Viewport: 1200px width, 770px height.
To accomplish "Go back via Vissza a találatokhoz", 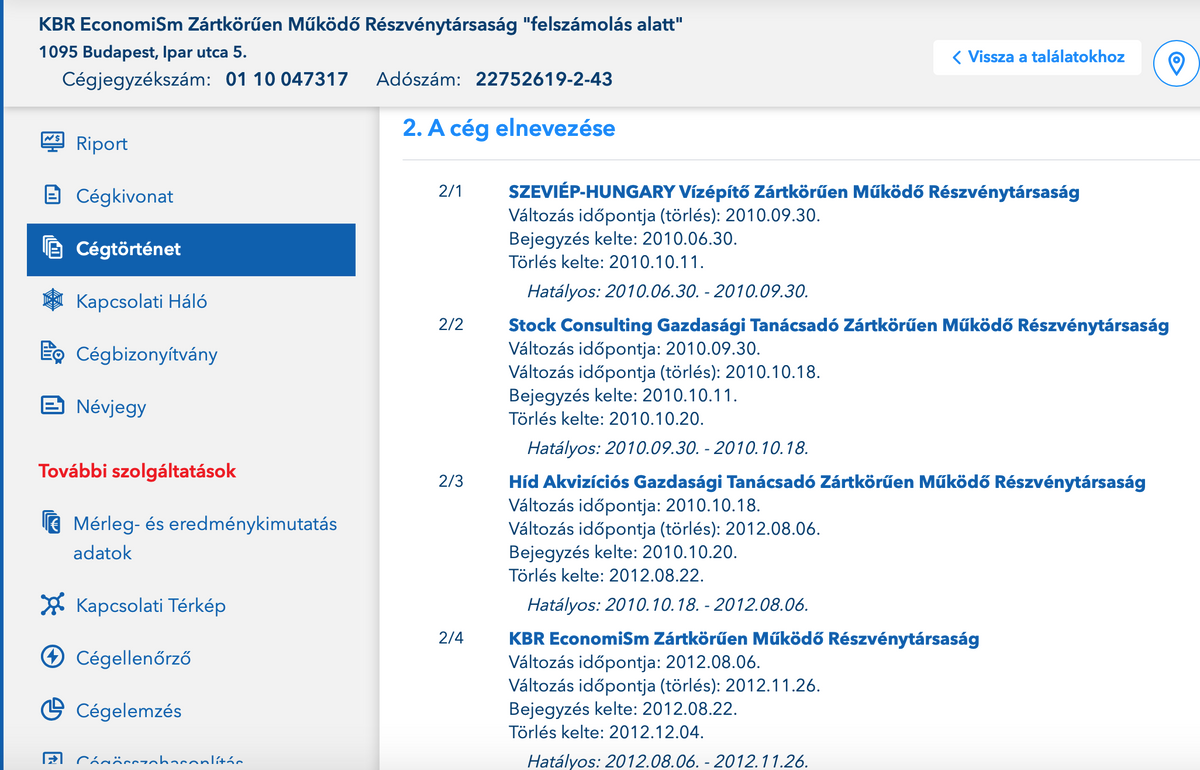I will click(x=1037, y=57).
